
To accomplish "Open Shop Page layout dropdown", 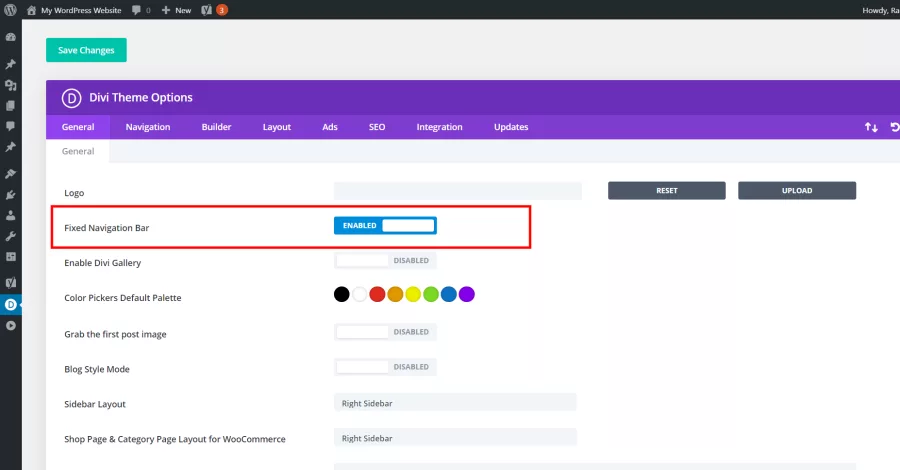I will click(455, 438).
